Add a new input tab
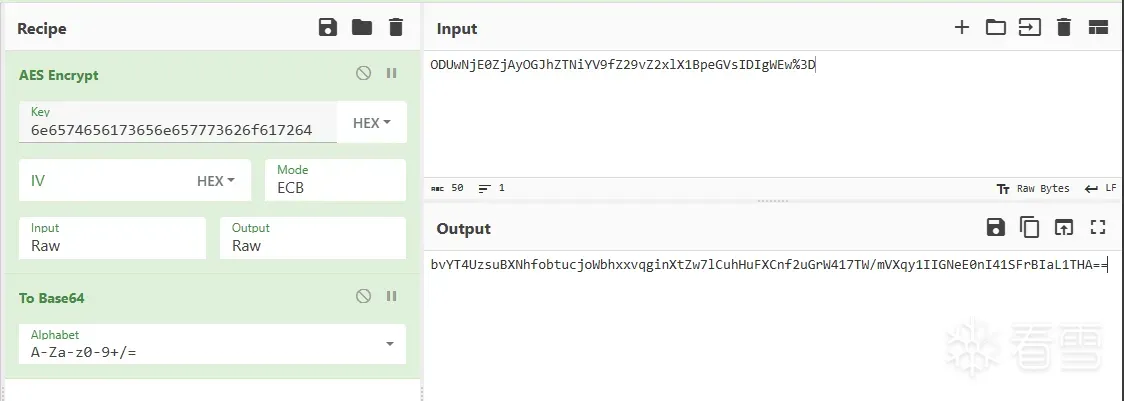The width and height of the screenshot is (1124, 401). point(962,28)
